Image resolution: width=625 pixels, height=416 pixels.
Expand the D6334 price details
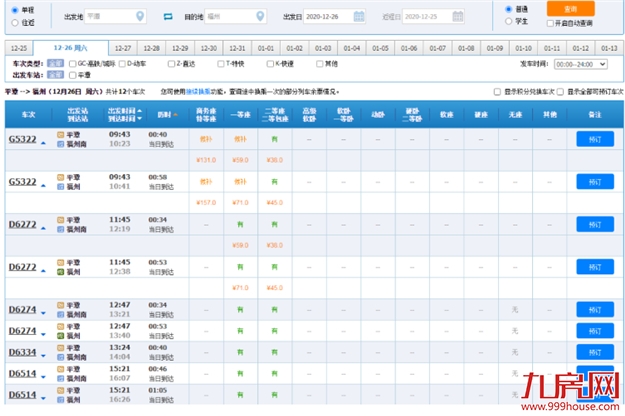click(x=43, y=356)
